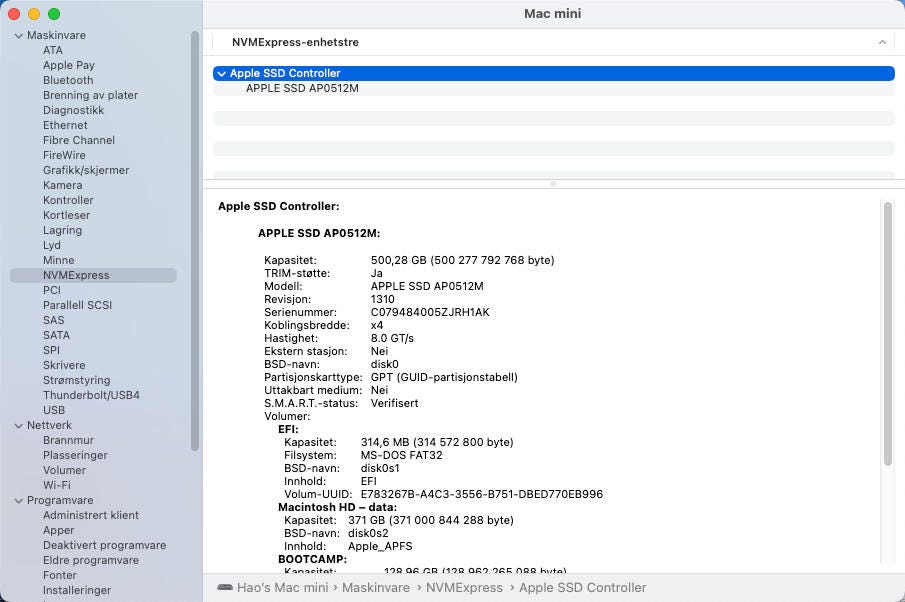Open Wi-Fi network entry

pos(57,485)
